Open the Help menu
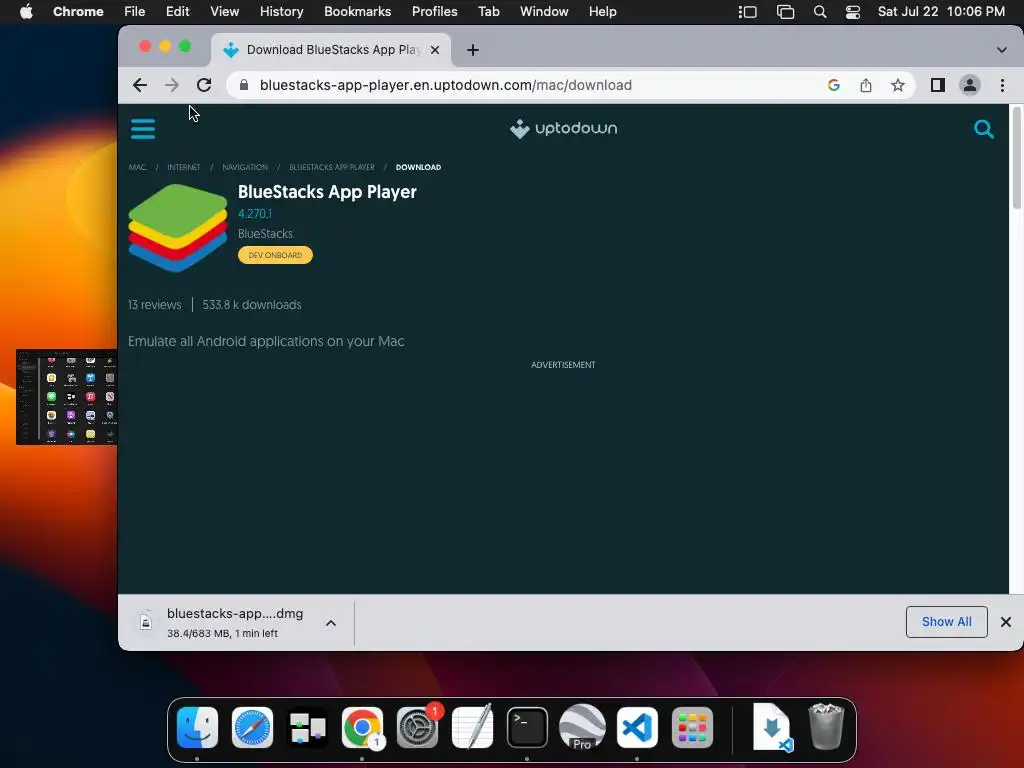 pyautogui.click(x=602, y=12)
